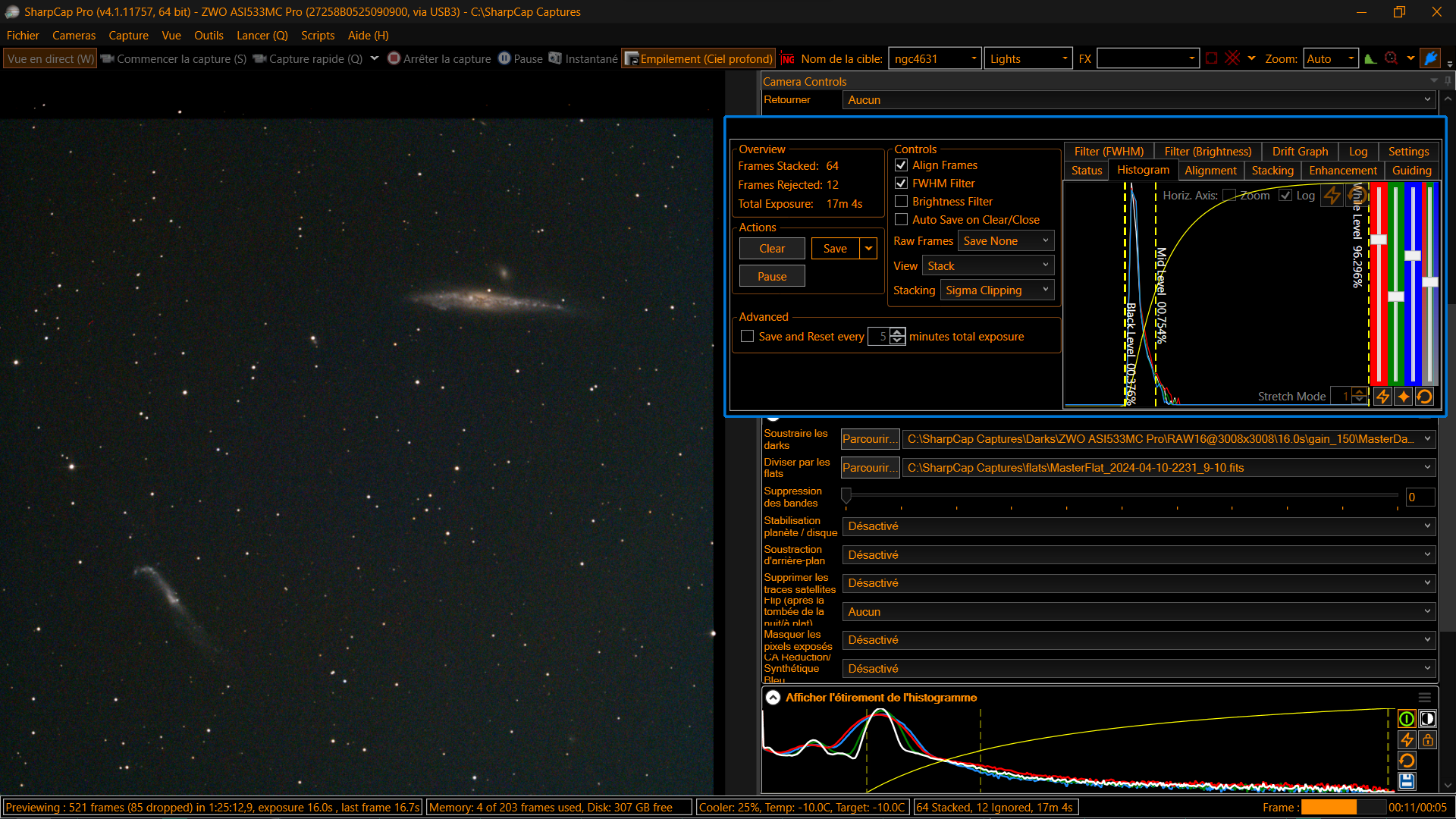Click the Pause button under Actions
This screenshot has height=819, width=1456.
pyautogui.click(x=772, y=277)
